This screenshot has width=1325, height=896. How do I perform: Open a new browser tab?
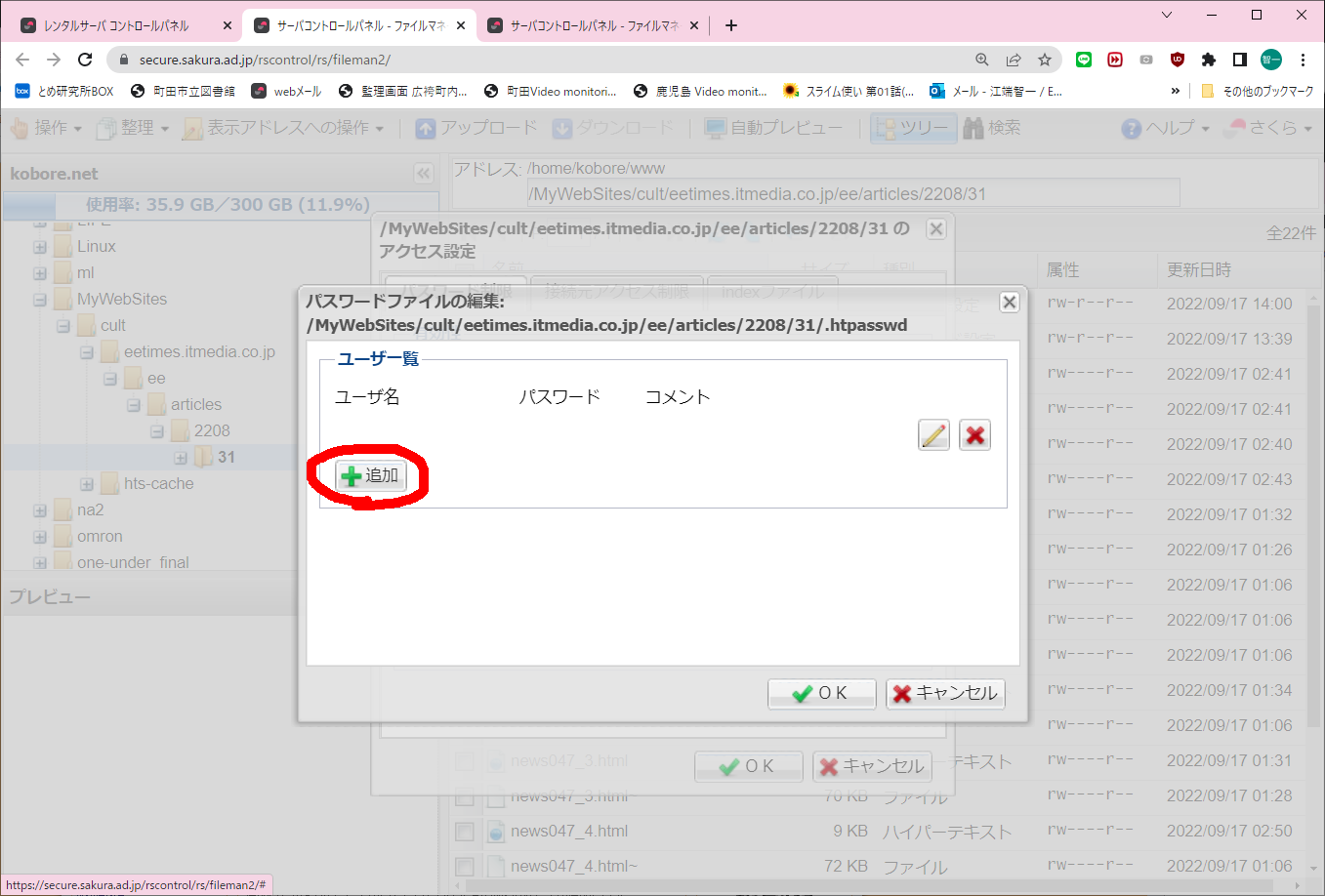[x=731, y=25]
